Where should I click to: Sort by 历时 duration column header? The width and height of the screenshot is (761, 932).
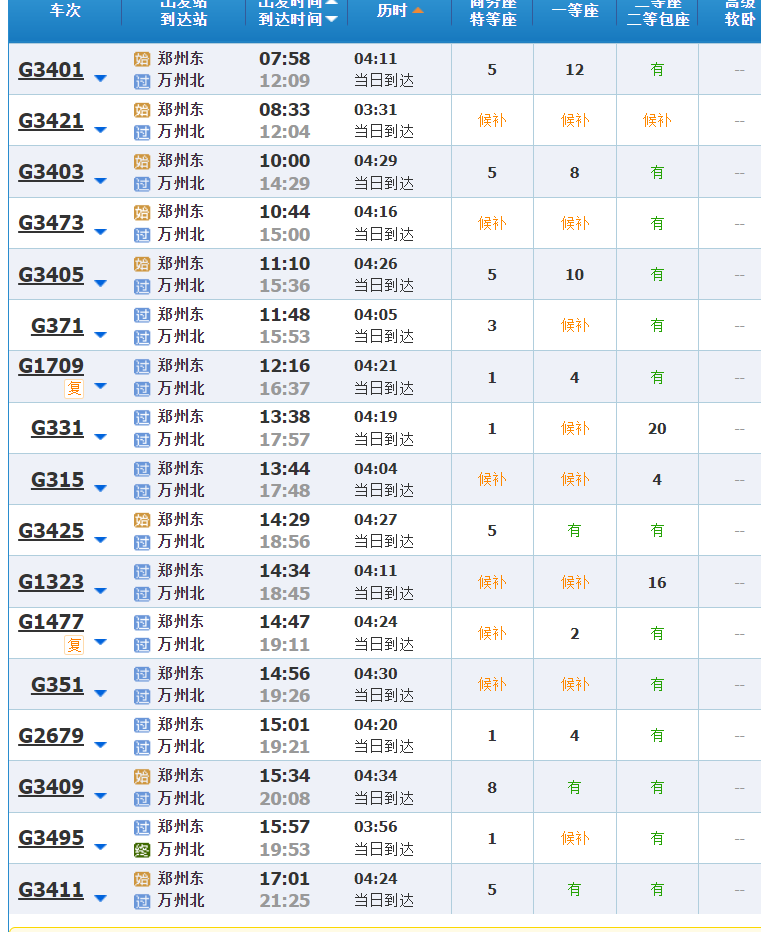[x=399, y=11]
